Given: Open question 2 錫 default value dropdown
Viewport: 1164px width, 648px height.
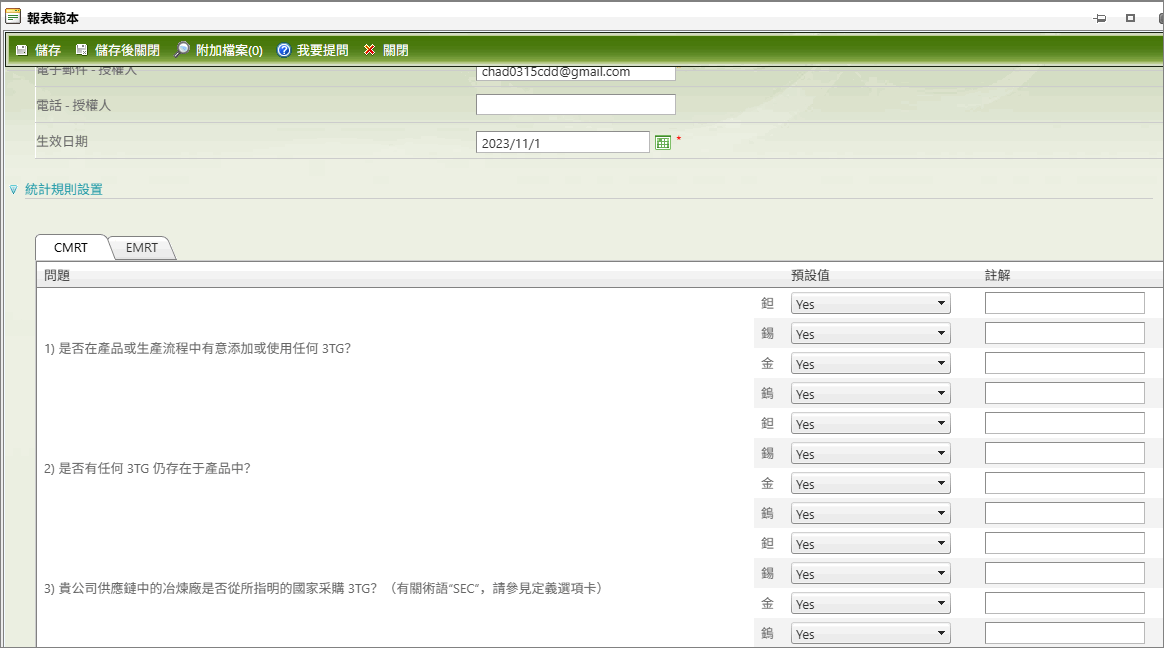Looking at the screenshot, I should point(870,454).
